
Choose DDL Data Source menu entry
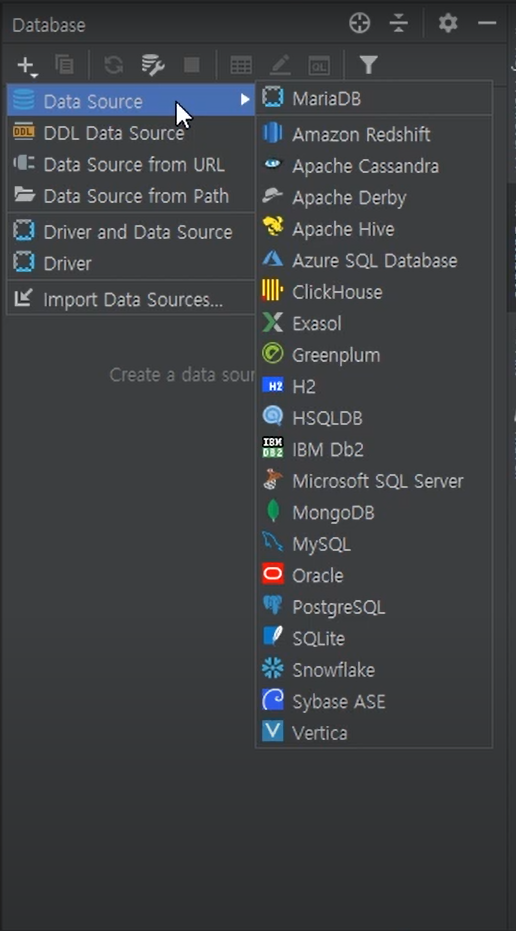(x=131, y=133)
